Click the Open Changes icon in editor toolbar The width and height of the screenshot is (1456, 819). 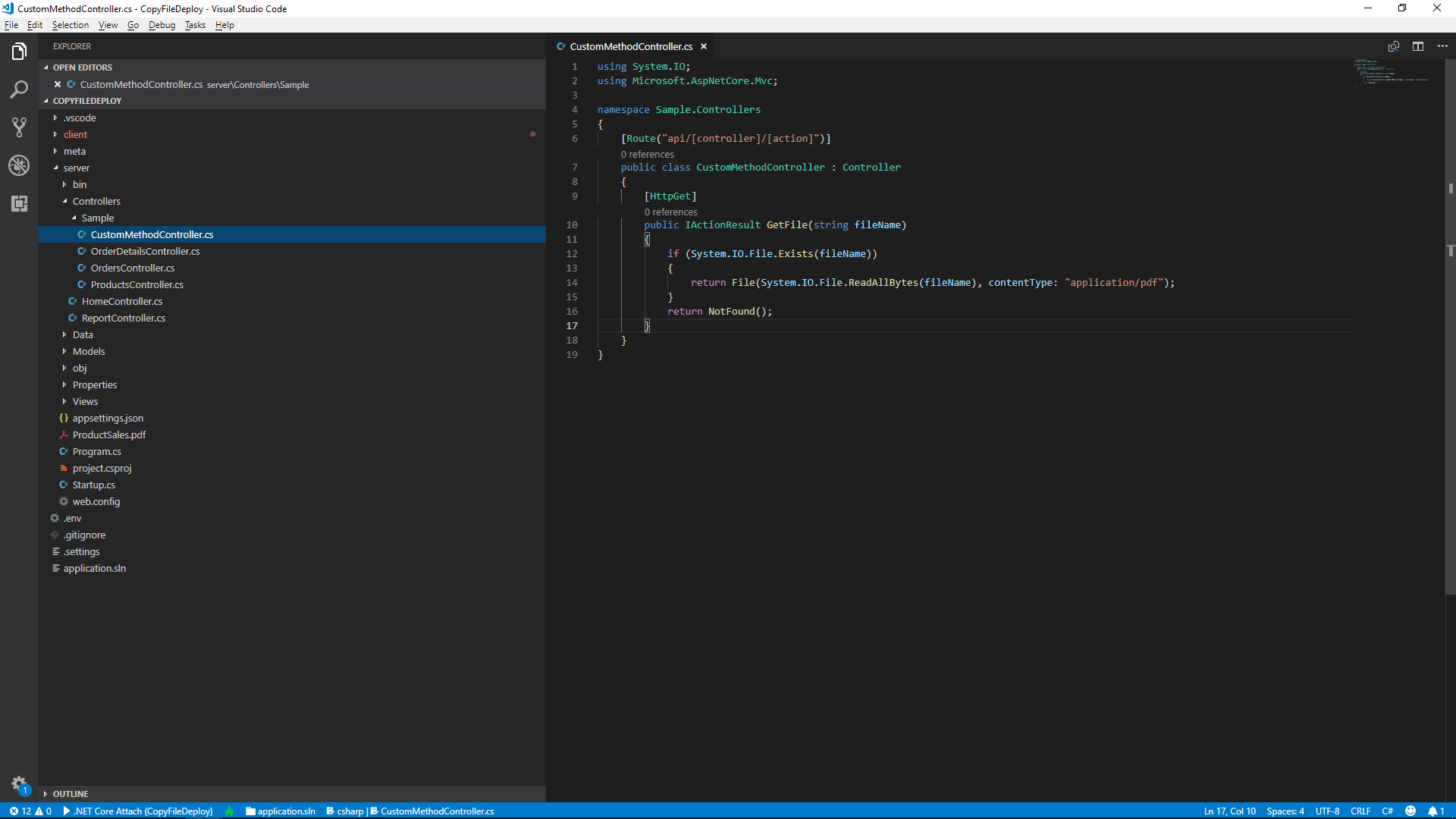pyautogui.click(x=1394, y=46)
